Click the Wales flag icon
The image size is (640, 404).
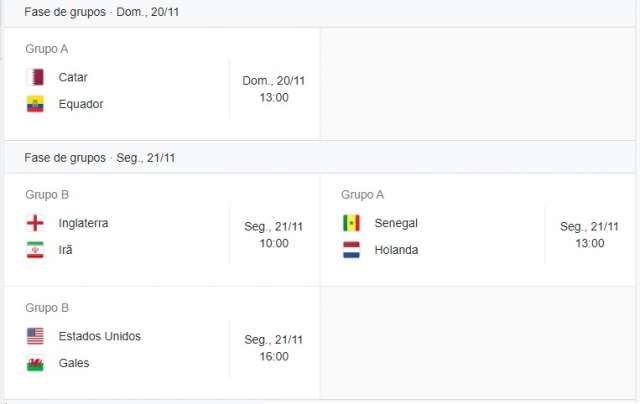pos(35,363)
